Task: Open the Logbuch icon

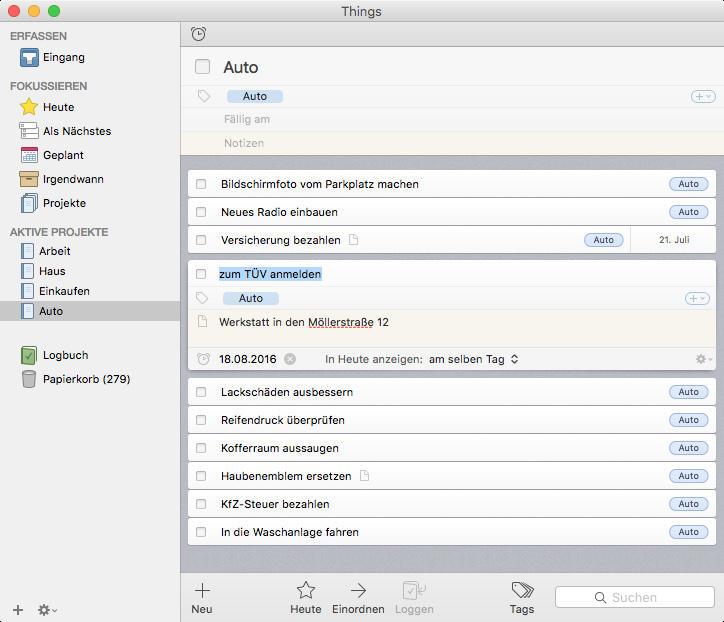Action: tap(29, 355)
